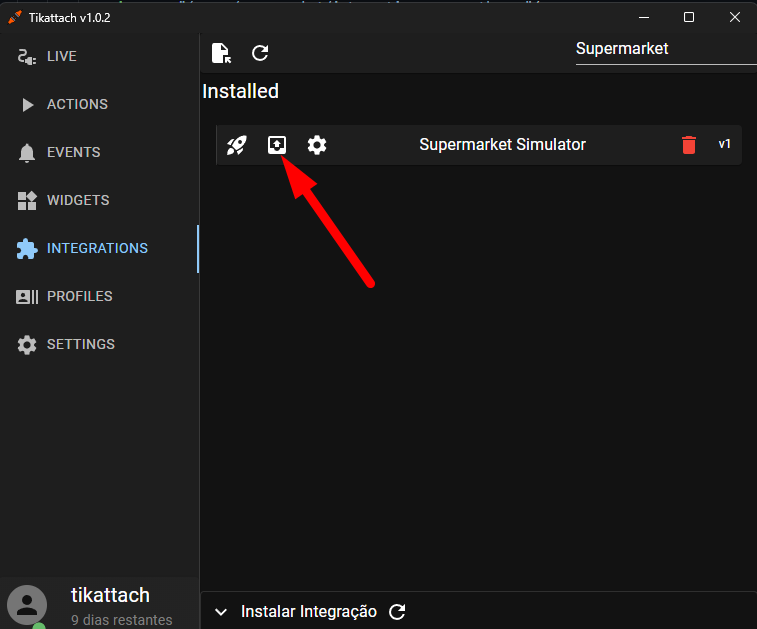Screen dimensions: 757x629
Task: Select INTEGRATIONS in the sidebar
Action: pyautogui.click(x=99, y=249)
